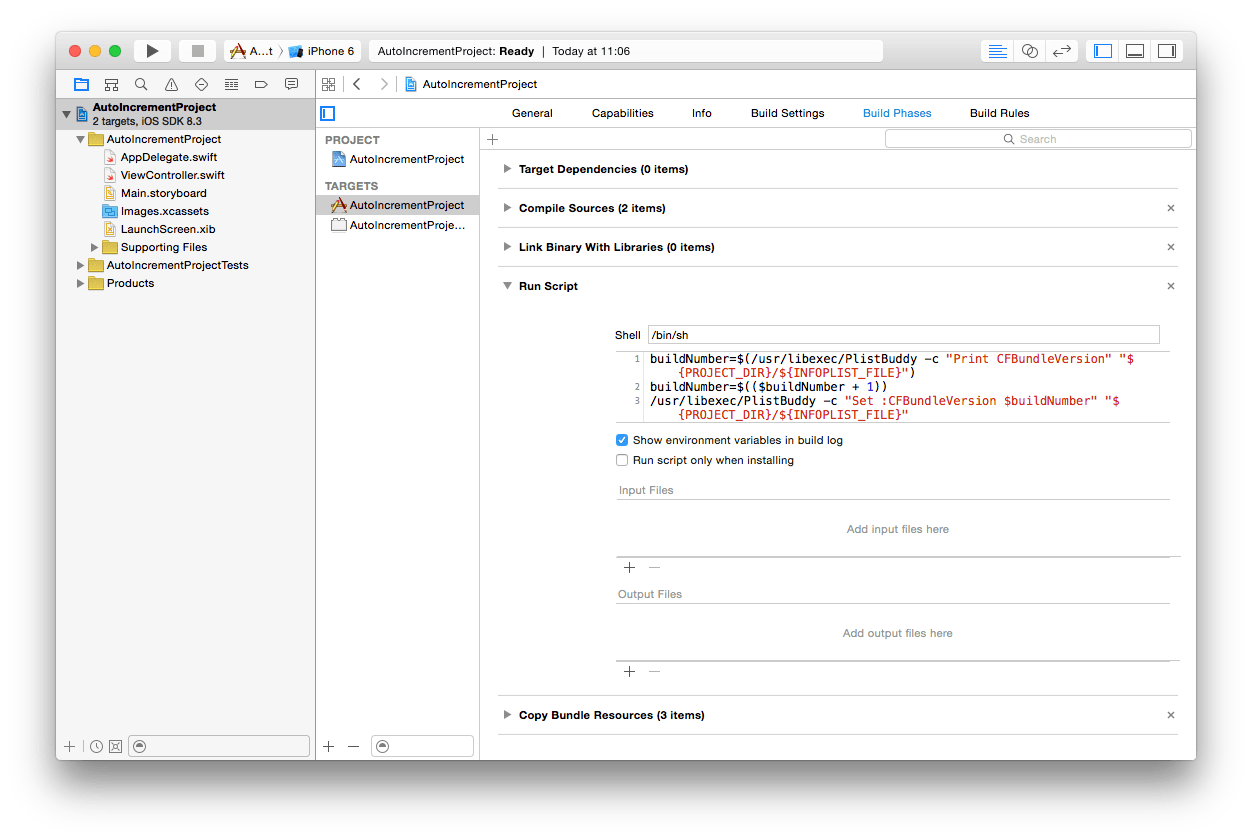Screen dimensions: 1252x840
Task: Add an output file
Action: coord(629,671)
